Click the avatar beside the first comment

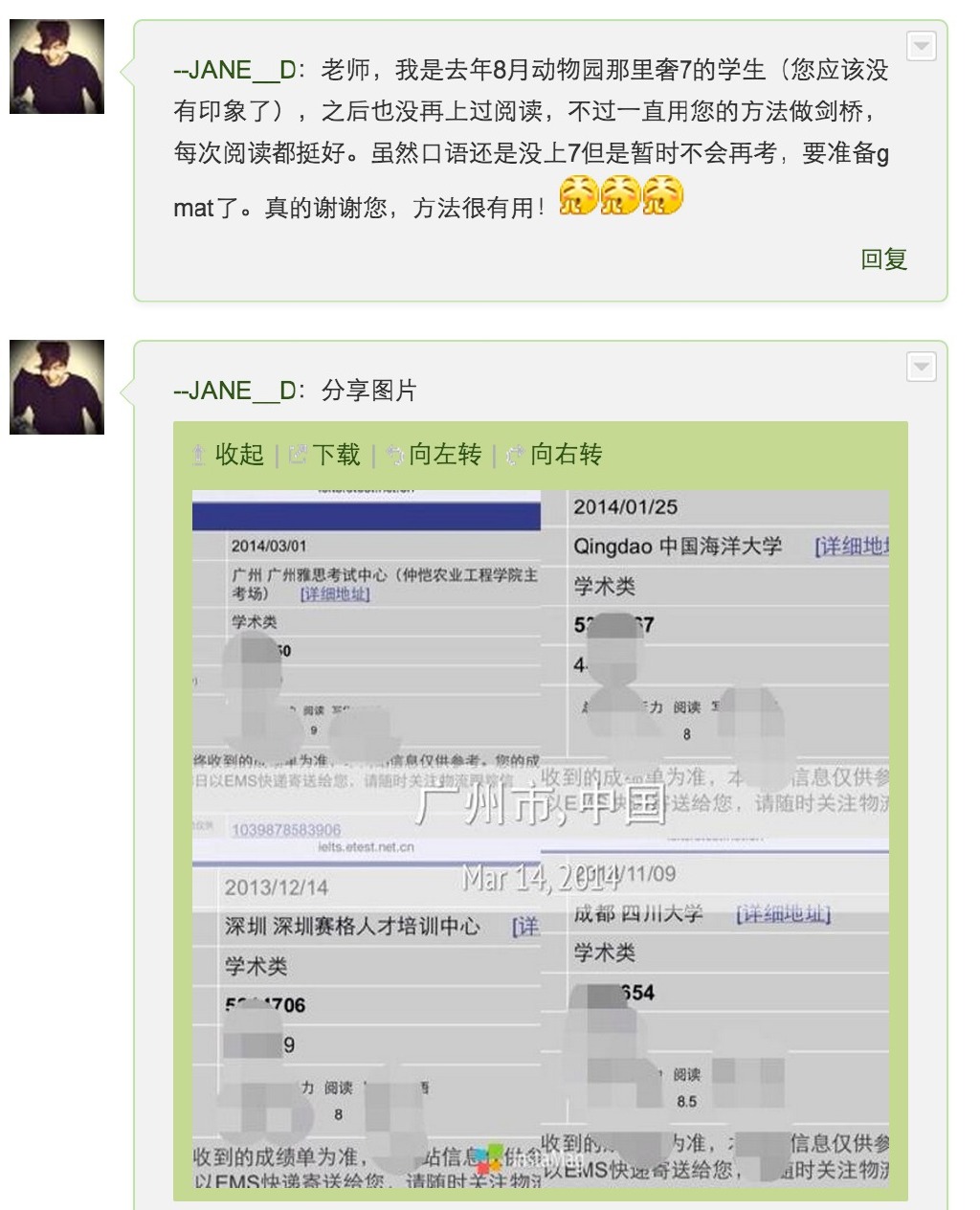(x=56, y=66)
